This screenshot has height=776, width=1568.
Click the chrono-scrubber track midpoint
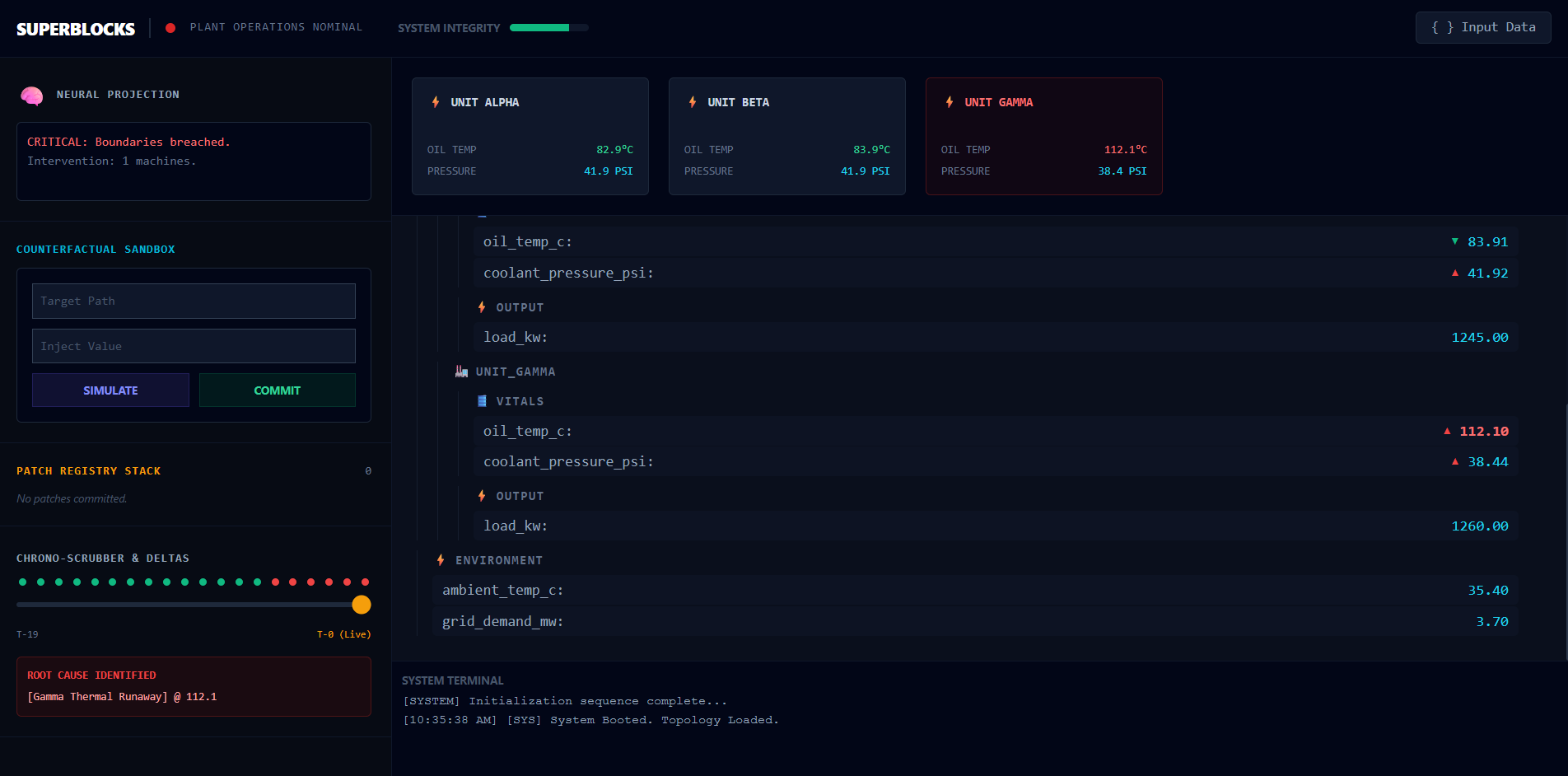tap(194, 605)
